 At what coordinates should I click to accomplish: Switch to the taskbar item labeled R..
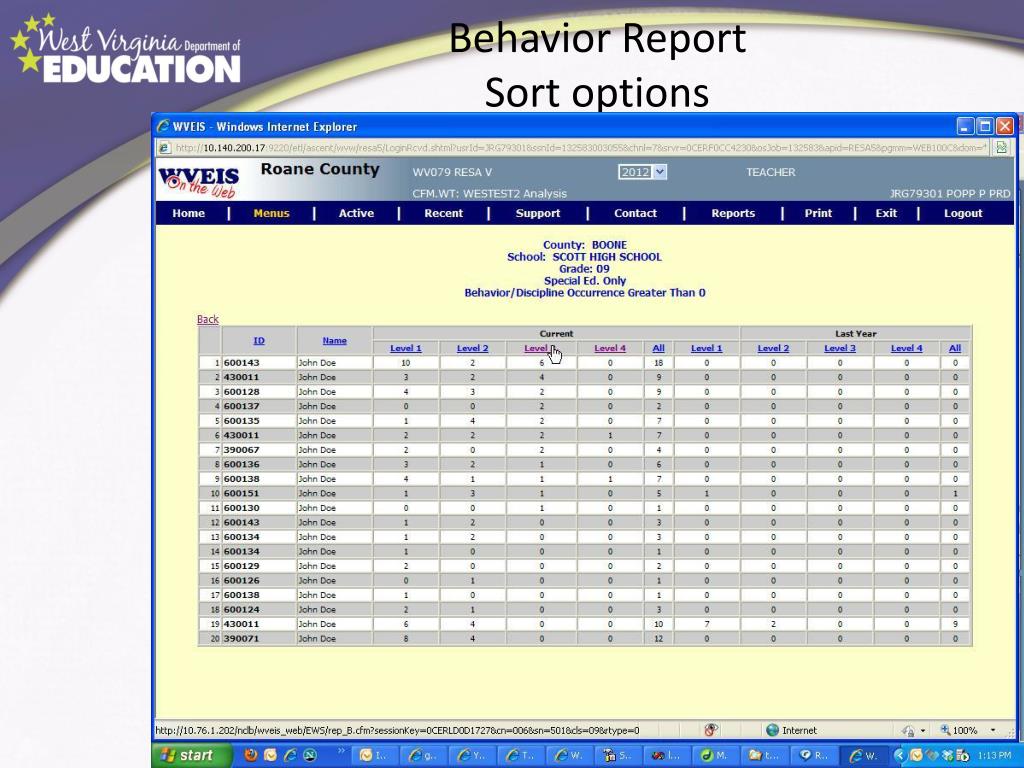(x=812, y=756)
